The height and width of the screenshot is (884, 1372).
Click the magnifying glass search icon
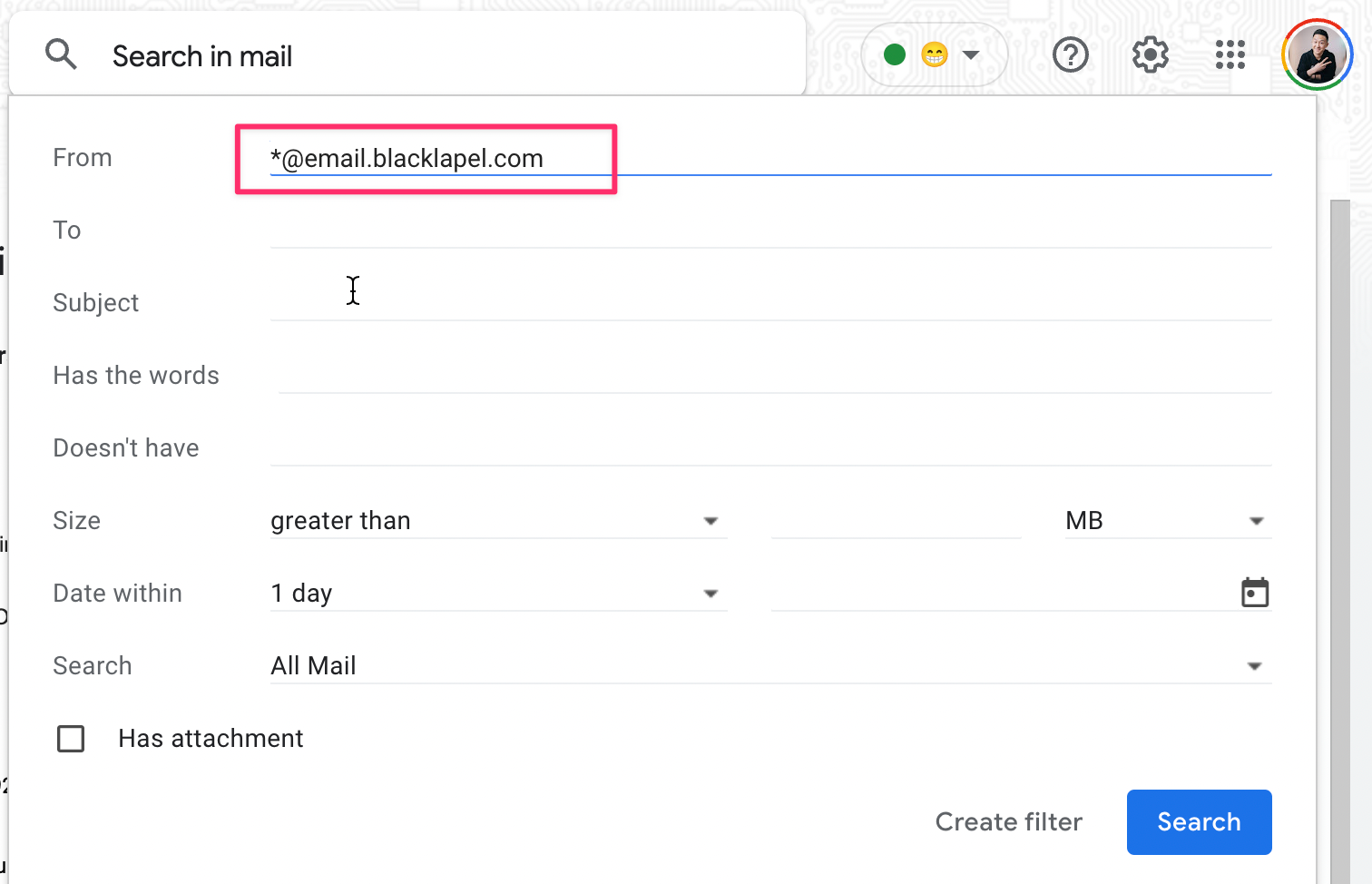tap(61, 55)
